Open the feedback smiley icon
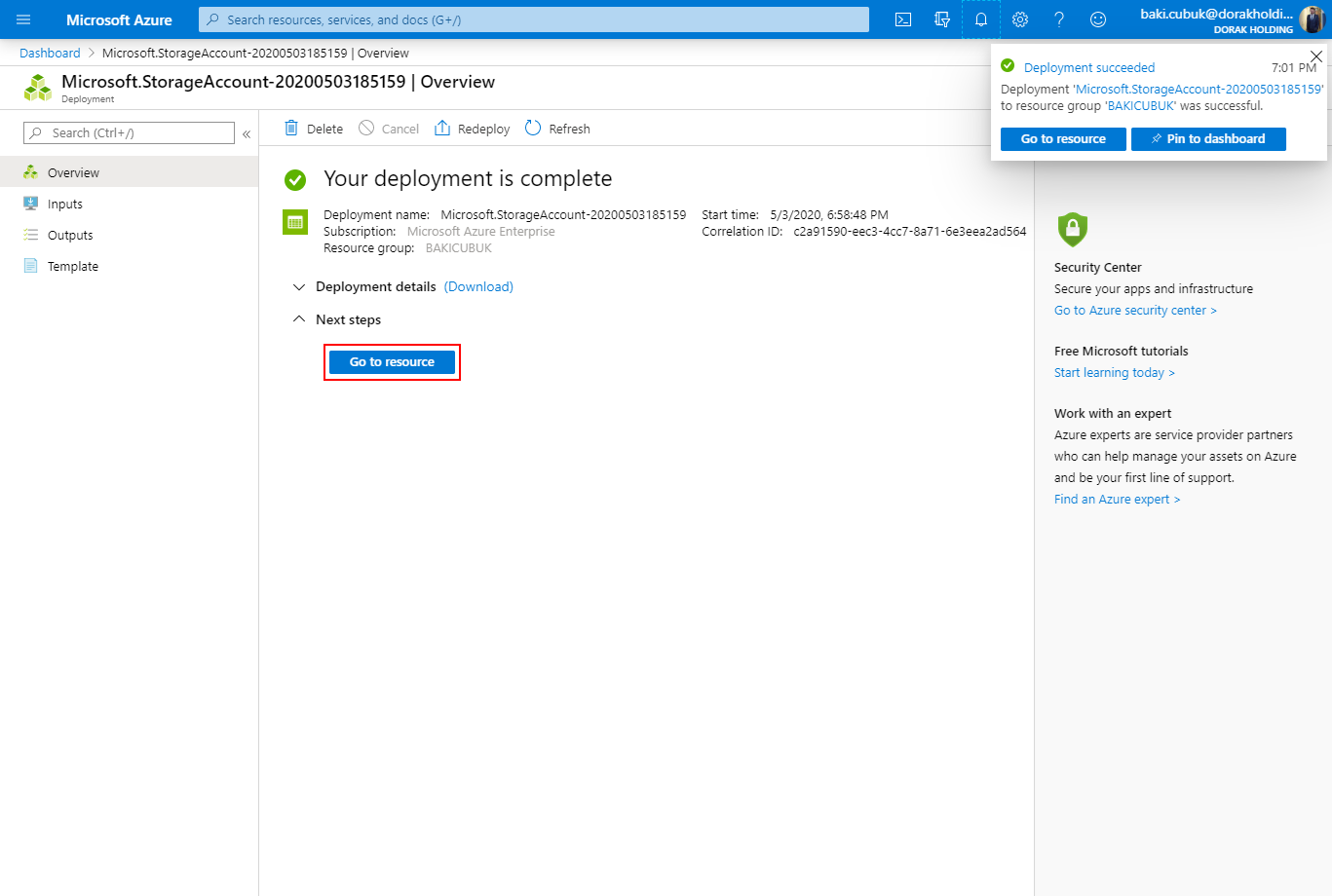 click(x=1098, y=19)
